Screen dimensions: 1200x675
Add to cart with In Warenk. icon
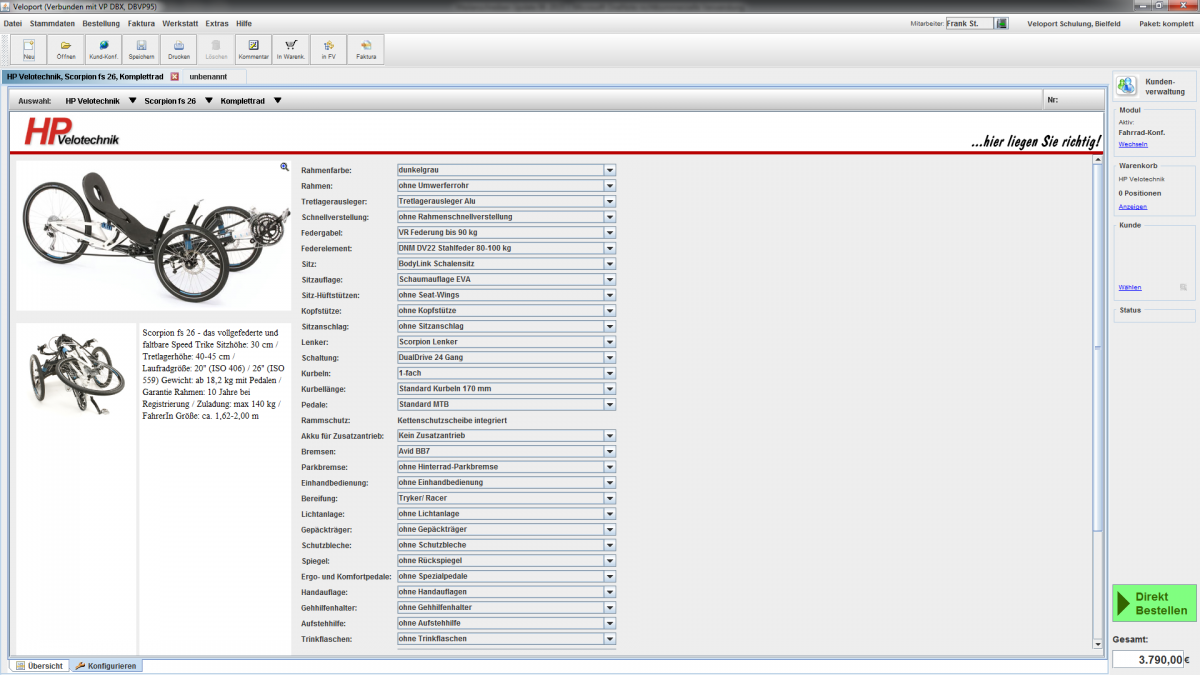click(x=290, y=49)
